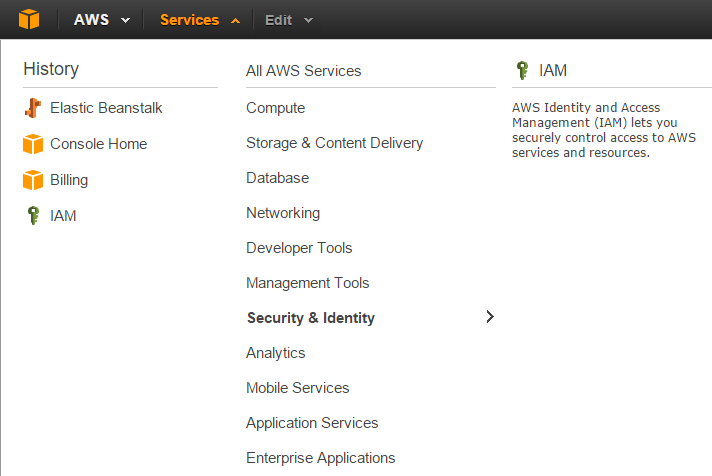
Task: Open Storage & Content Delivery category
Action: (x=334, y=143)
